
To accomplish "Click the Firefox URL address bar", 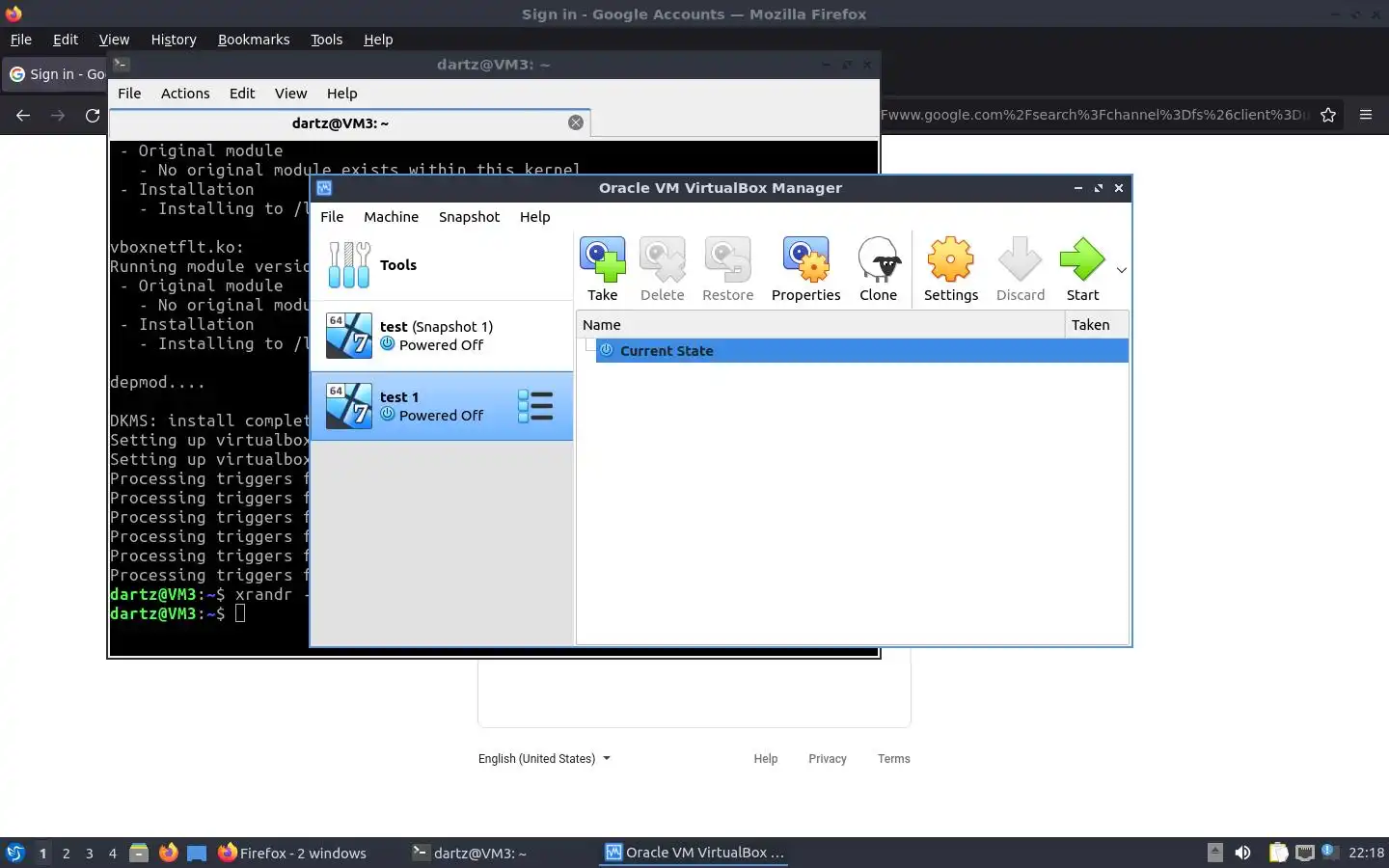I will pos(1095,115).
